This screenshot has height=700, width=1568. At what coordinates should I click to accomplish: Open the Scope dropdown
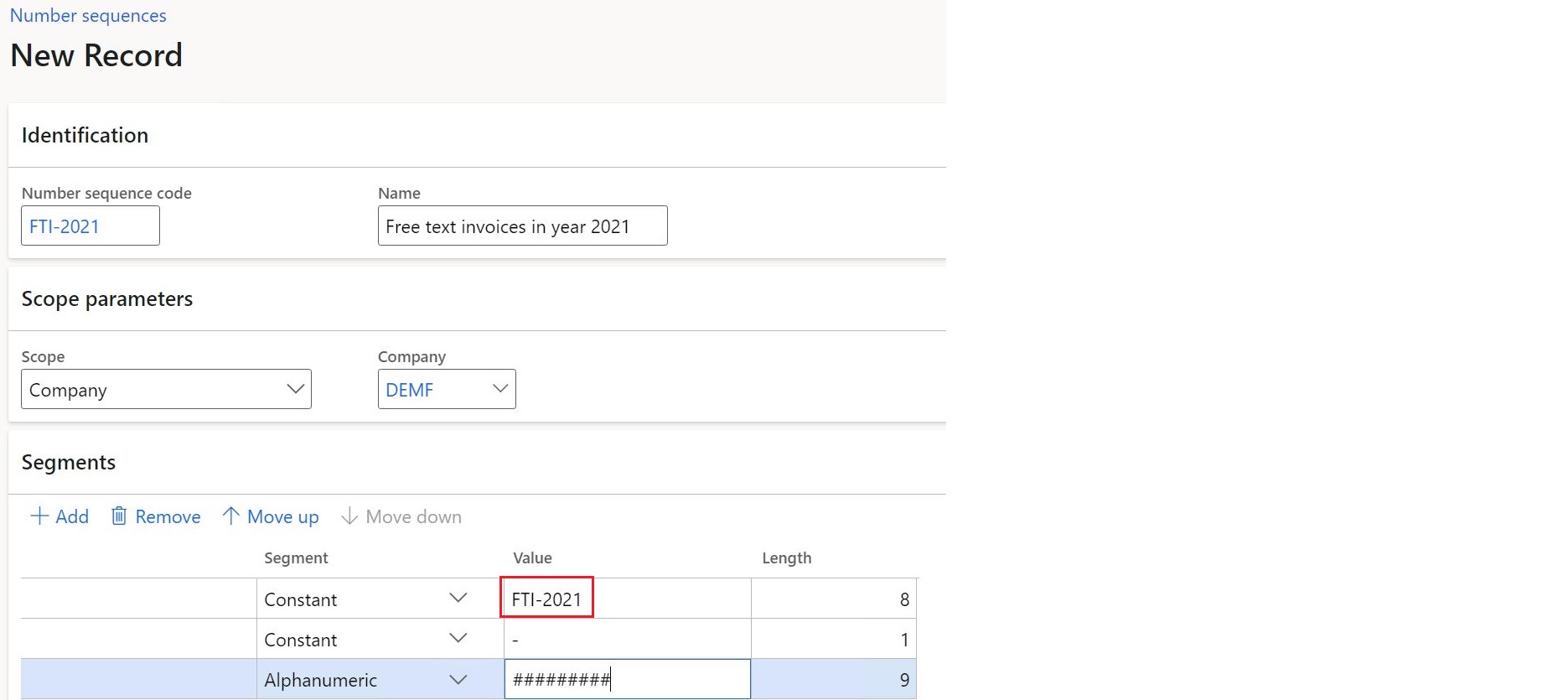tap(166, 390)
